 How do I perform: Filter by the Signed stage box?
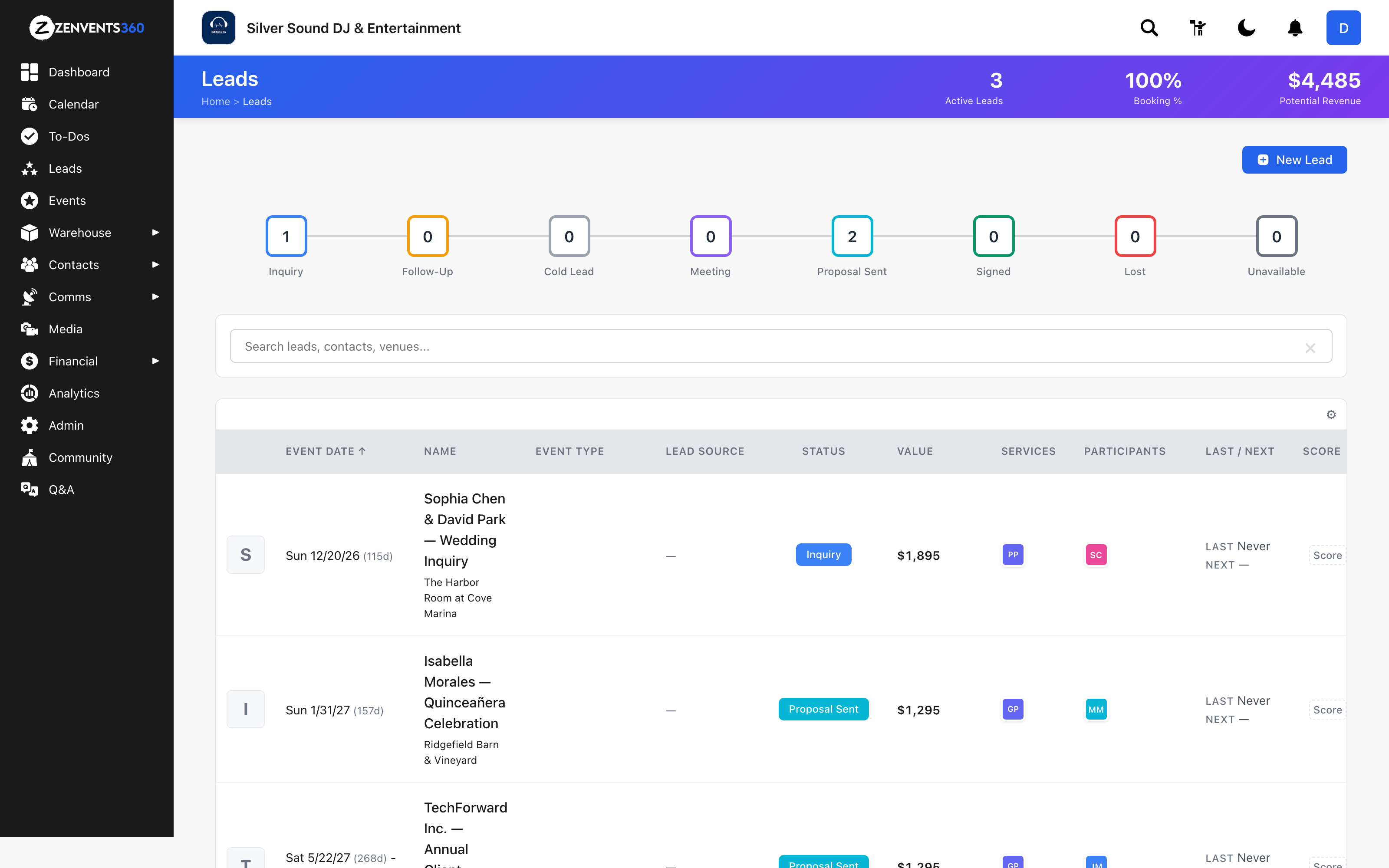tap(994, 236)
